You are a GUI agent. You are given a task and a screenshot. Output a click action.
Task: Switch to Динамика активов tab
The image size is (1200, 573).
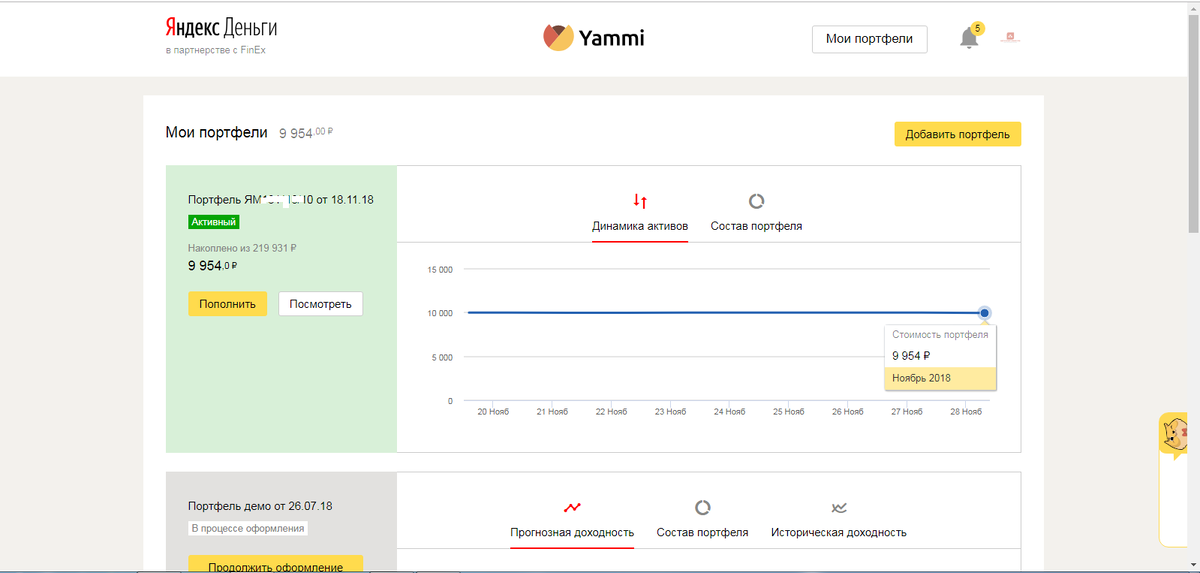pyautogui.click(x=640, y=226)
